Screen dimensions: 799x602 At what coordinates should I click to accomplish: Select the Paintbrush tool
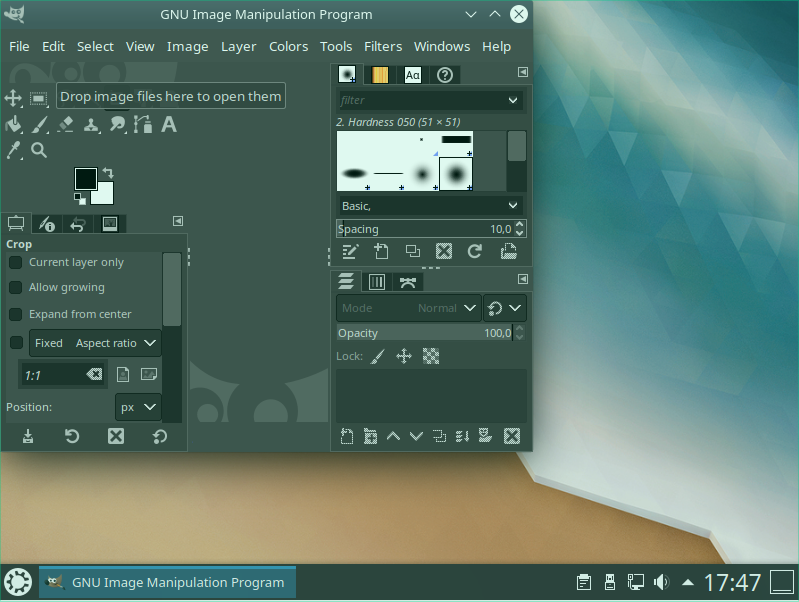[x=39, y=124]
